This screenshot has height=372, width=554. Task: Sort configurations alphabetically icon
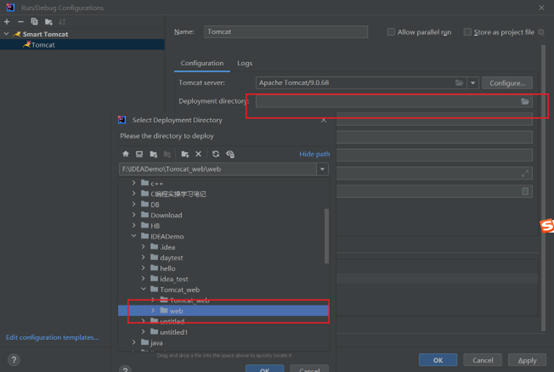tap(62, 22)
